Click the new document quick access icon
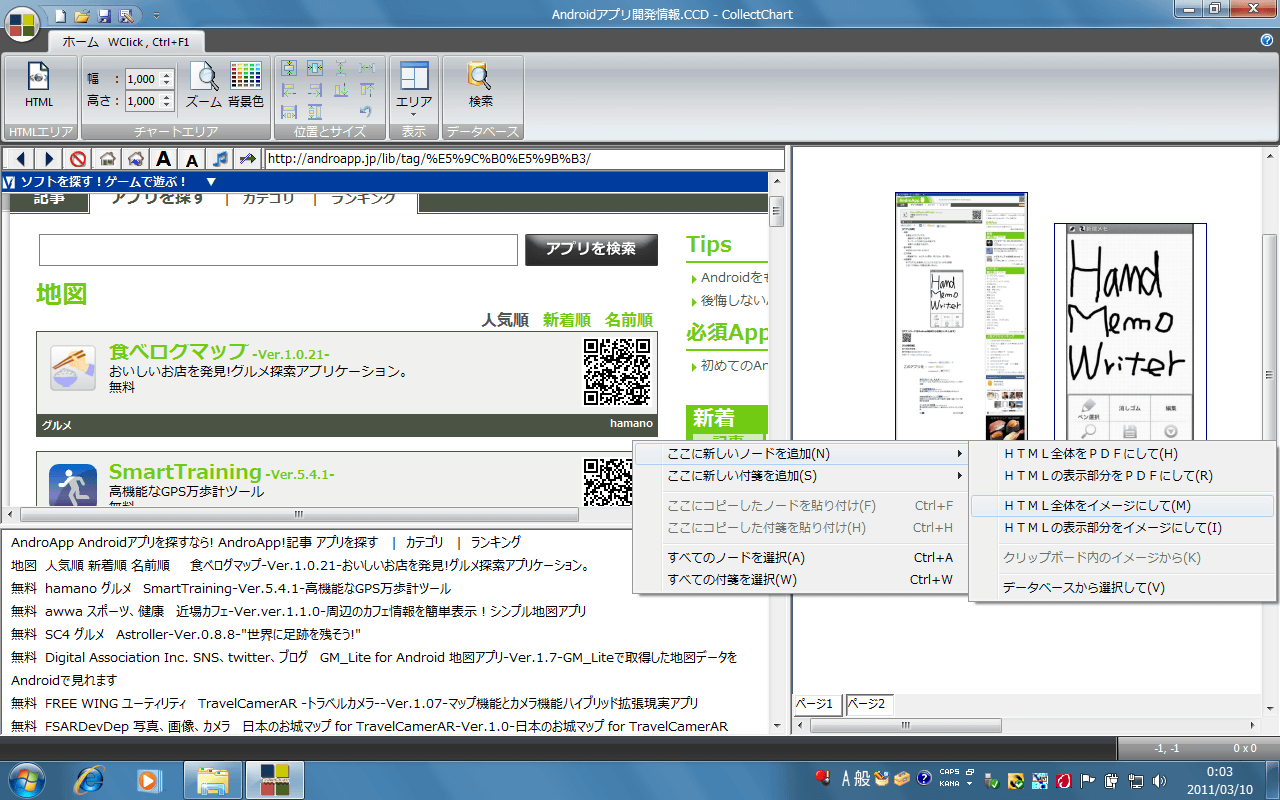 (62, 15)
